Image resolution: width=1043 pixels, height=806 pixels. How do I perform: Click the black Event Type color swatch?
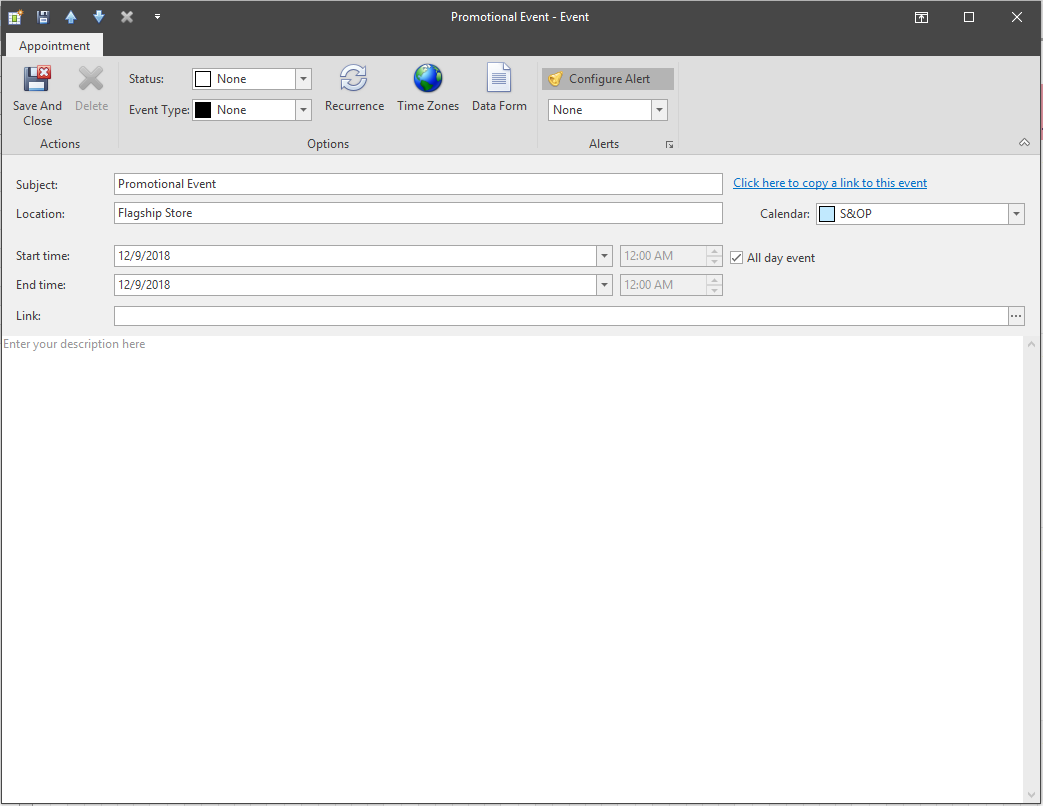(203, 110)
